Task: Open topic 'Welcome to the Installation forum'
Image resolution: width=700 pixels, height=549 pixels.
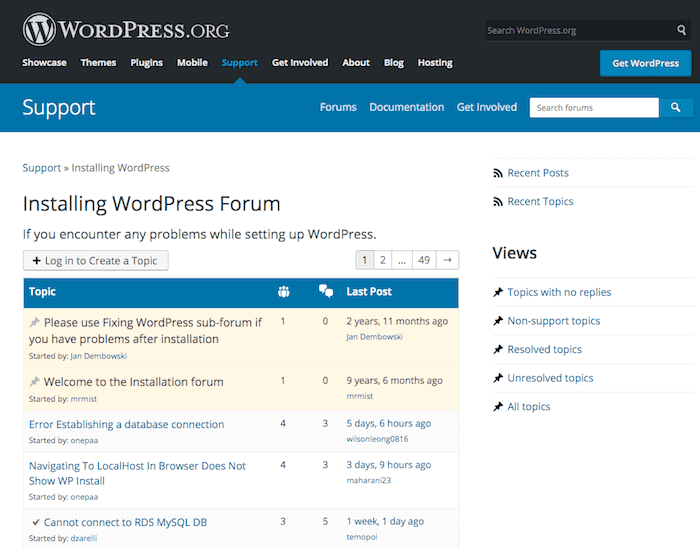Action: 133,382
